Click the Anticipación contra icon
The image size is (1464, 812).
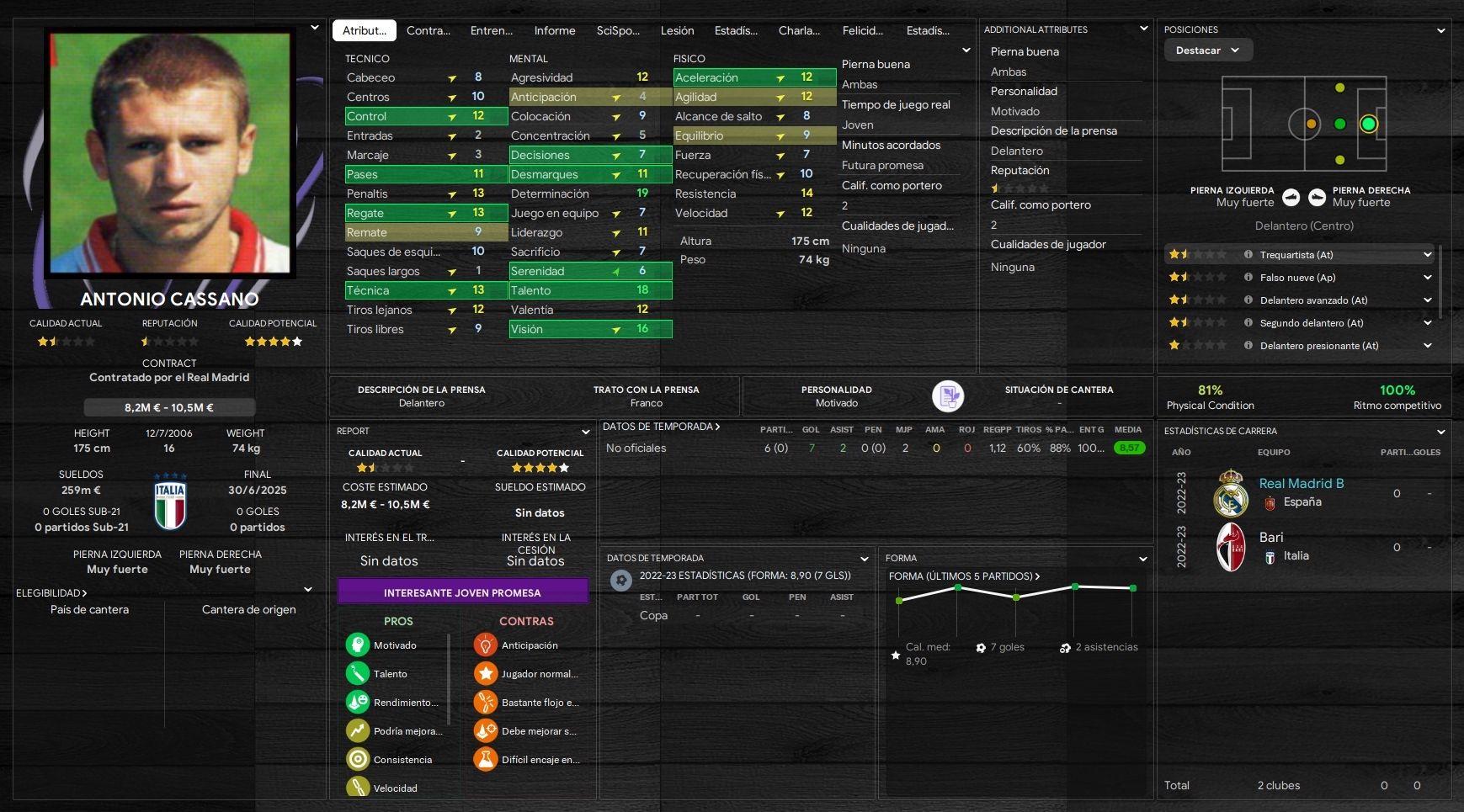[486, 645]
